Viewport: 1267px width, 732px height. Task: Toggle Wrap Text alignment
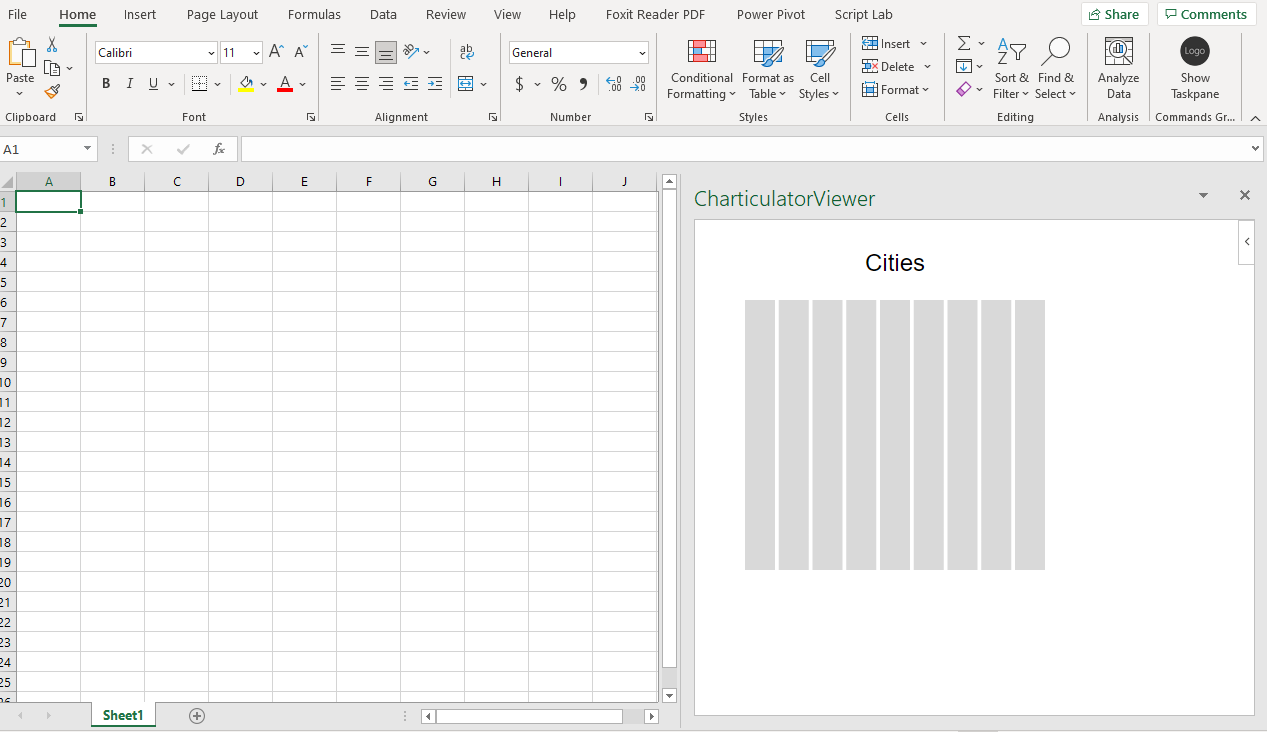(x=467, y=51)
